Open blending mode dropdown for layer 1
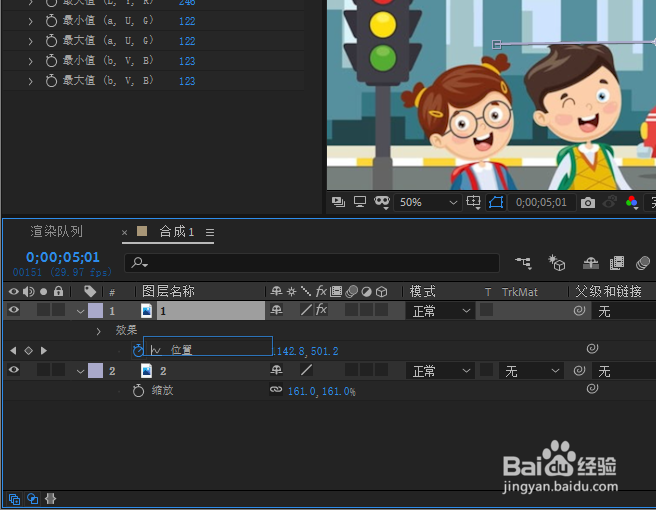The image size is (656, 510). 441,311
